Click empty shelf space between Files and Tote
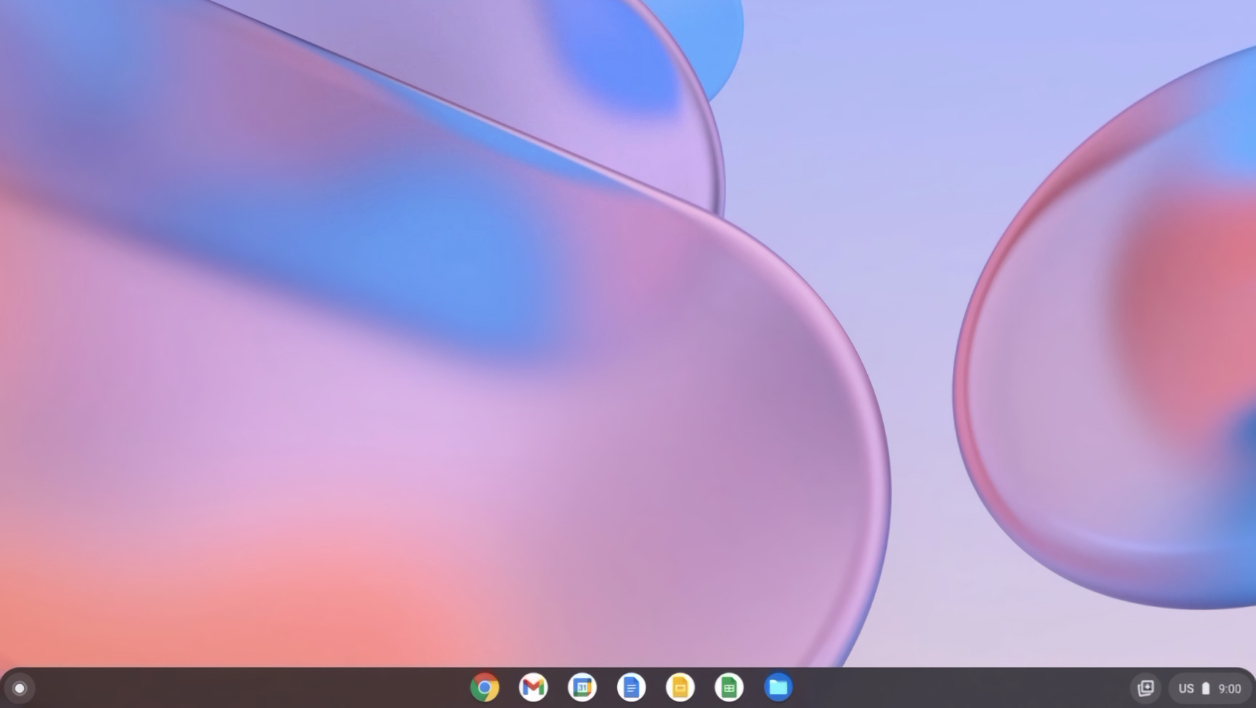Image resolution: width=1256 pixels, height=708 pixels. tap(960, 688)
